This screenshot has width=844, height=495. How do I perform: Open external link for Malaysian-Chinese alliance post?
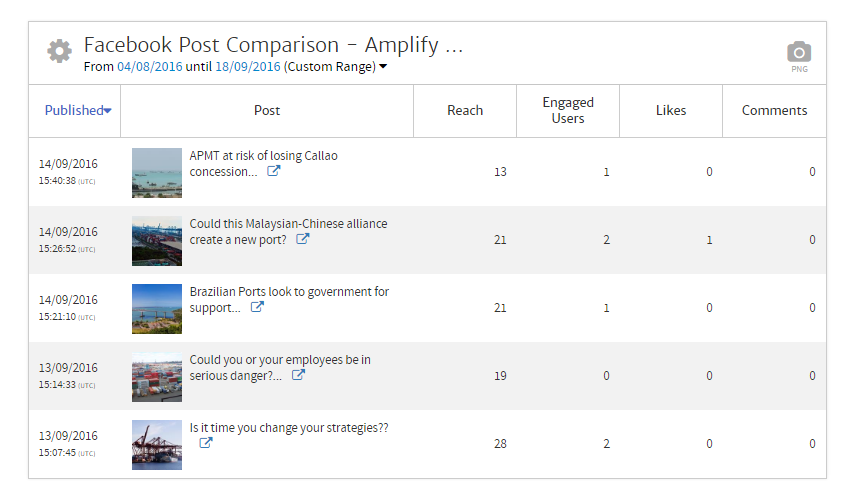[303, 240]
